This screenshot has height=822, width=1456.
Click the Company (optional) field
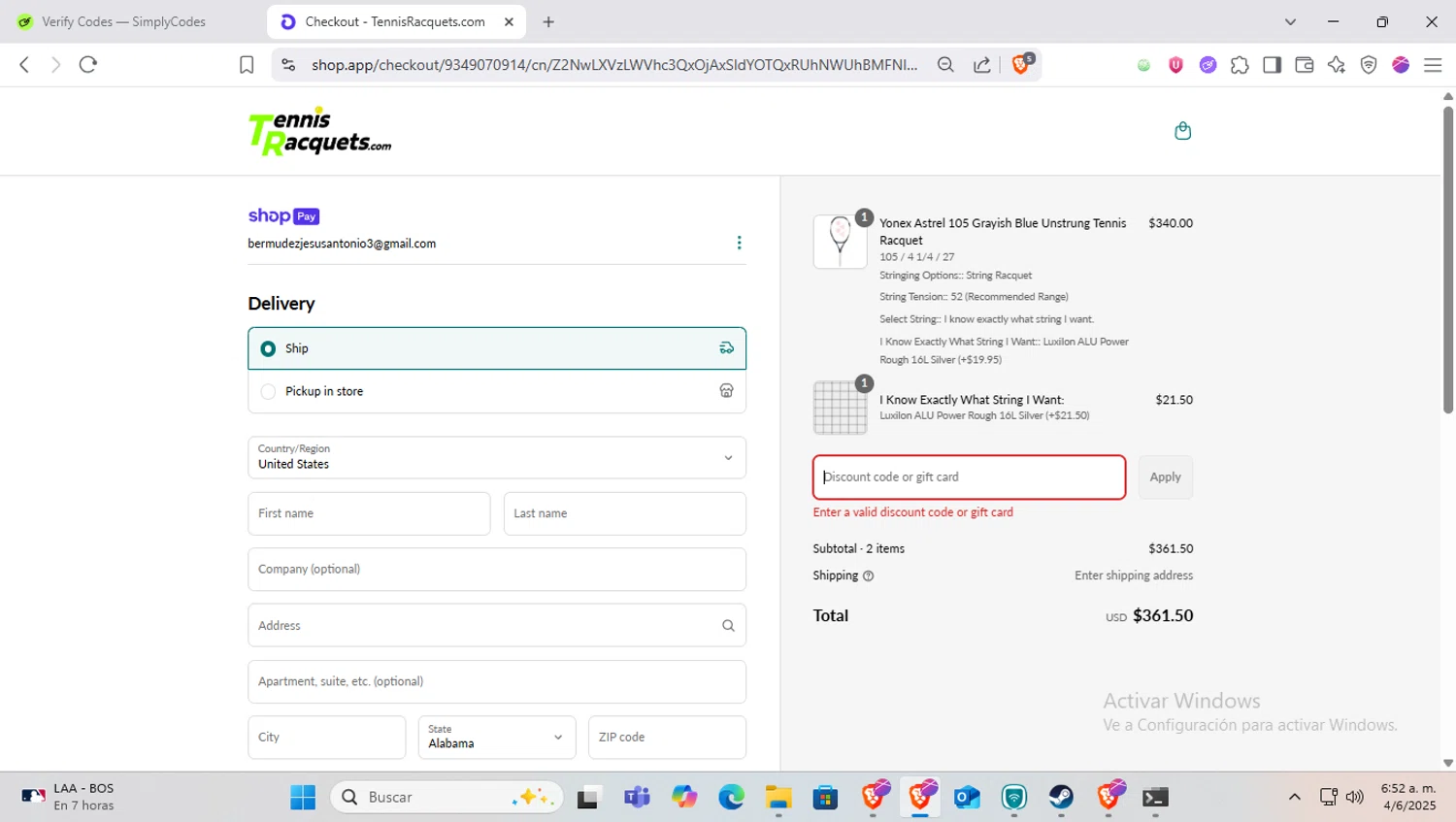[x=497, y=570]
